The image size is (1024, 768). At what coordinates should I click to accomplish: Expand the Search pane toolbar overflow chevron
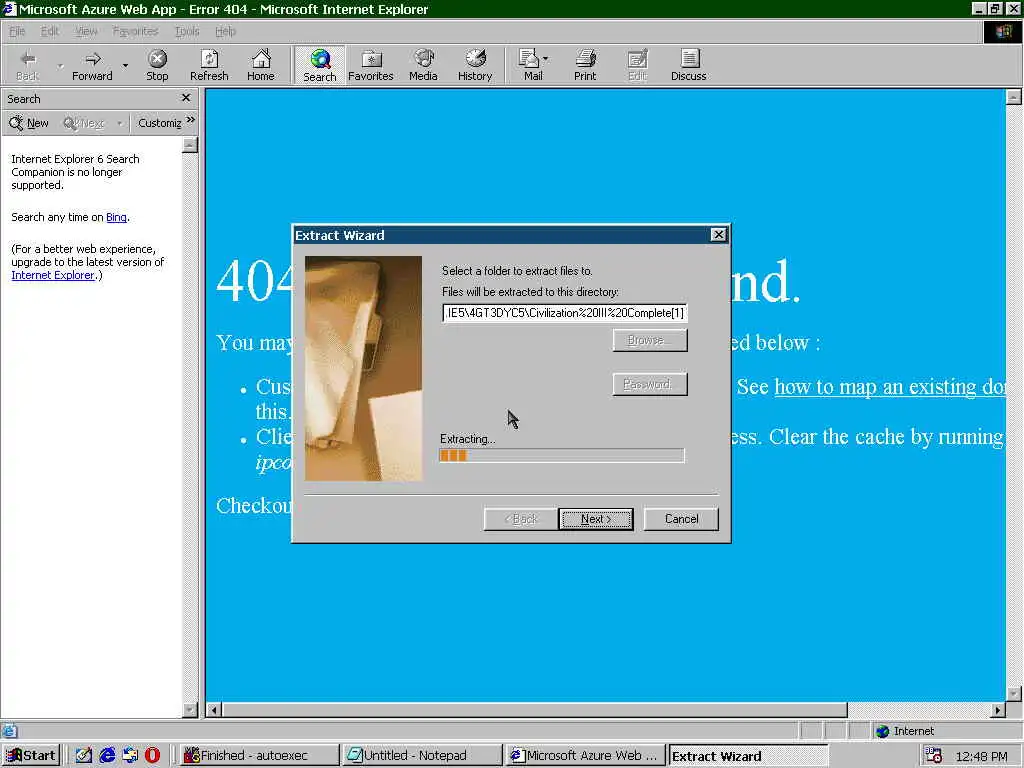pos(191,120)
